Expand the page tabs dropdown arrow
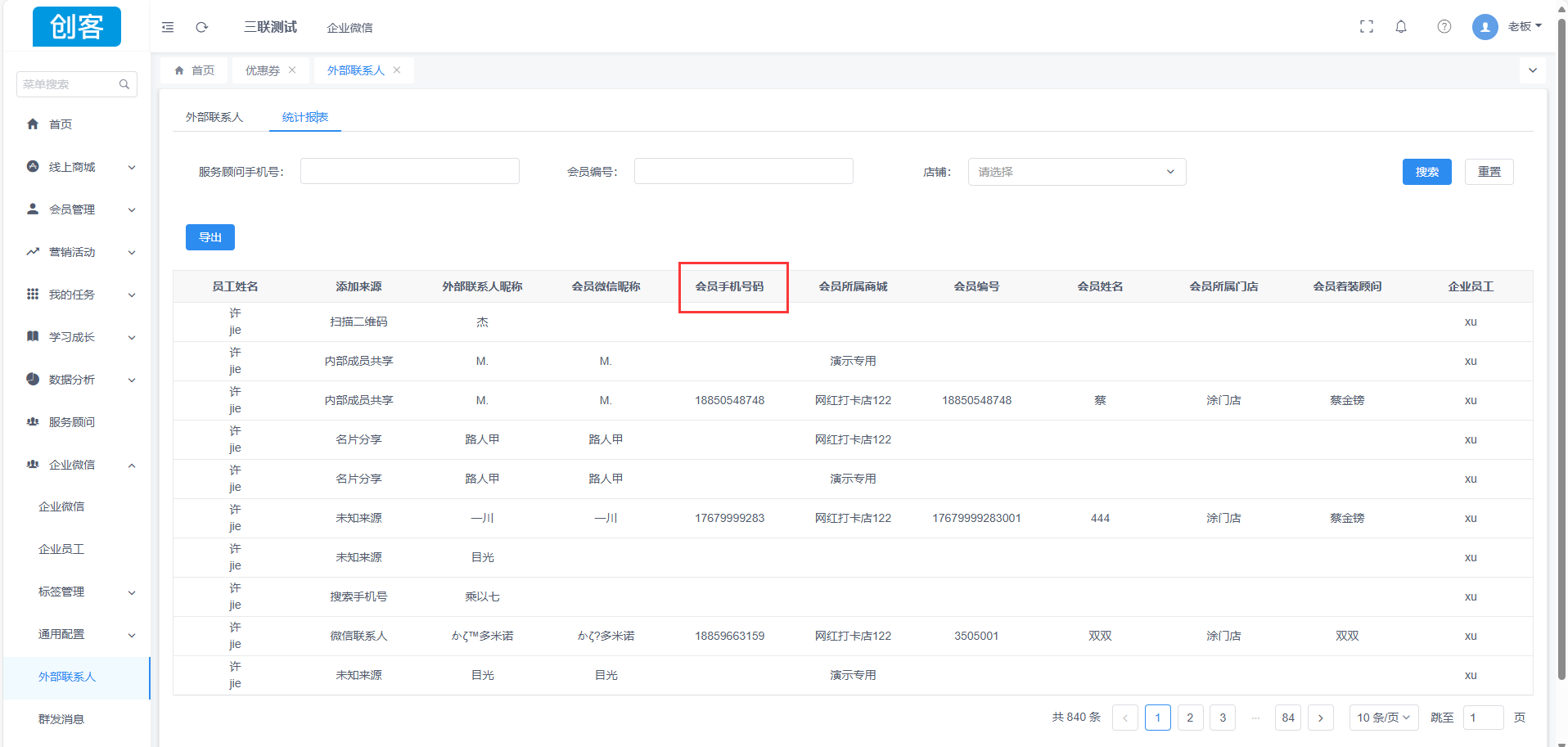This screenshot has height=747, width=1568. [1533, 70]
